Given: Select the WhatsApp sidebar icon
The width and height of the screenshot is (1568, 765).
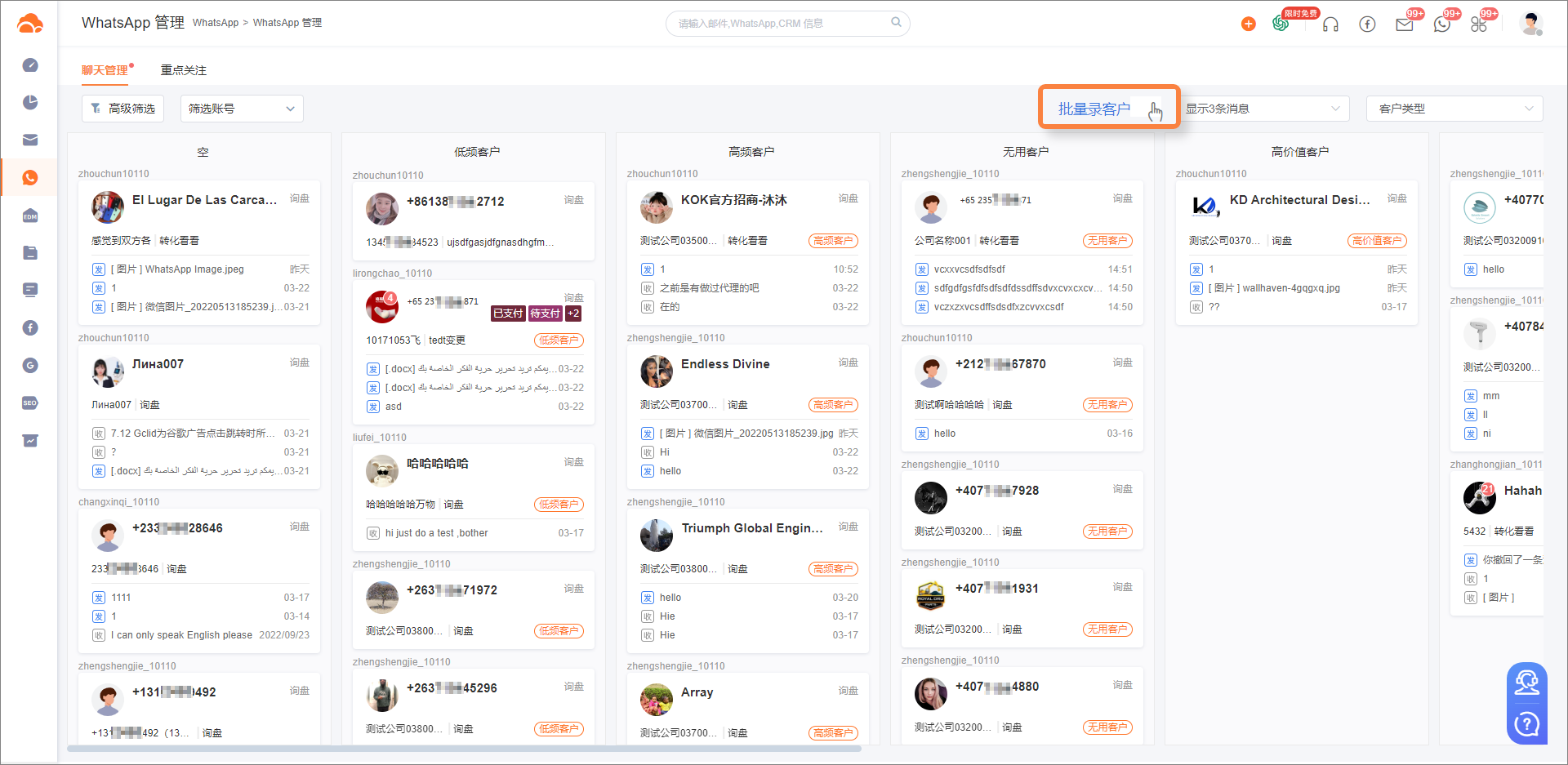Looking at the screenshot, I should [x=30, y=177].
